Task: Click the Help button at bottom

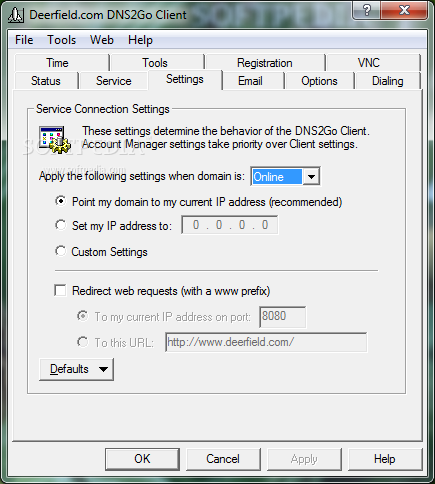Action: pyautogui.click(x=385, y=459)
